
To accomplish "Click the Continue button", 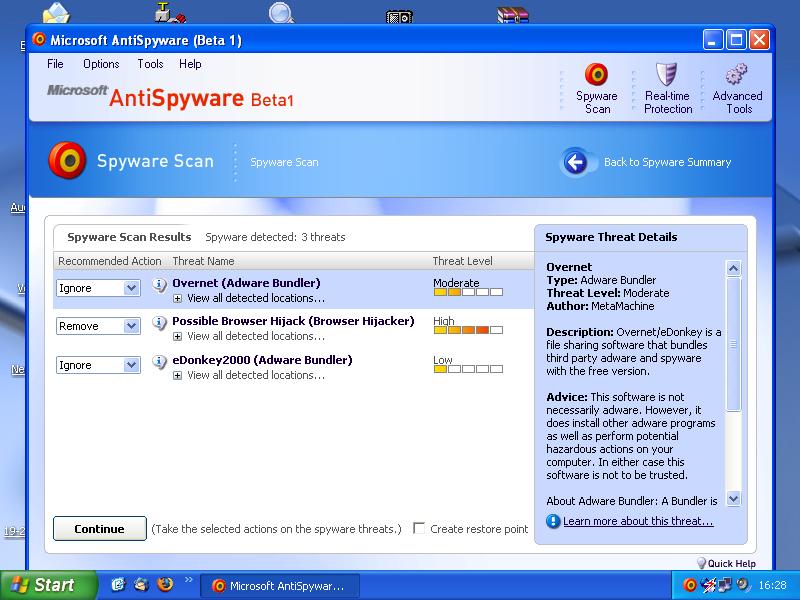I will (x=99, y=529).
